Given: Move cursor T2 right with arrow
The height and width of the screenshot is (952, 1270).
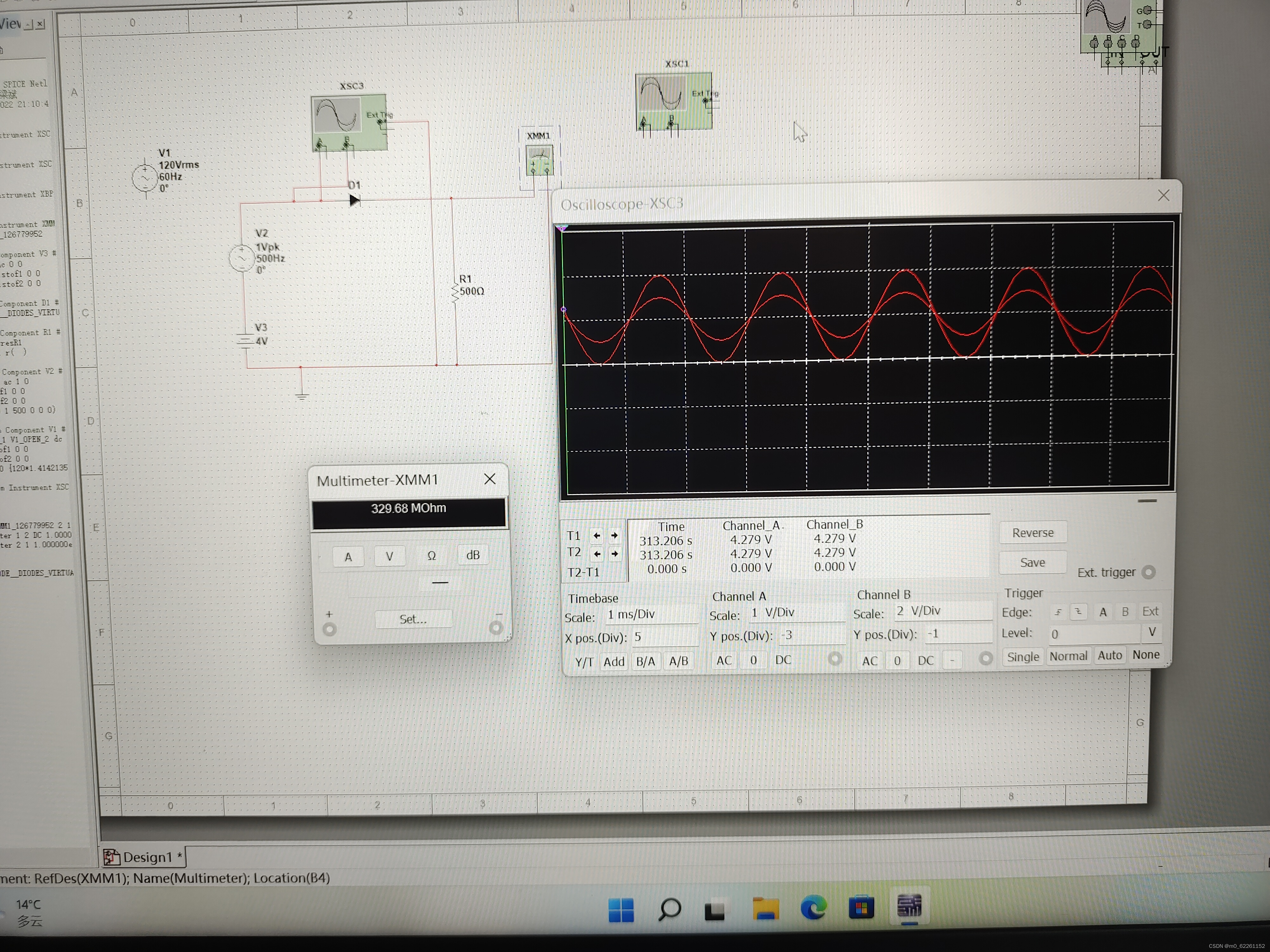Looking at the screenshot, I should click(615, 553).
